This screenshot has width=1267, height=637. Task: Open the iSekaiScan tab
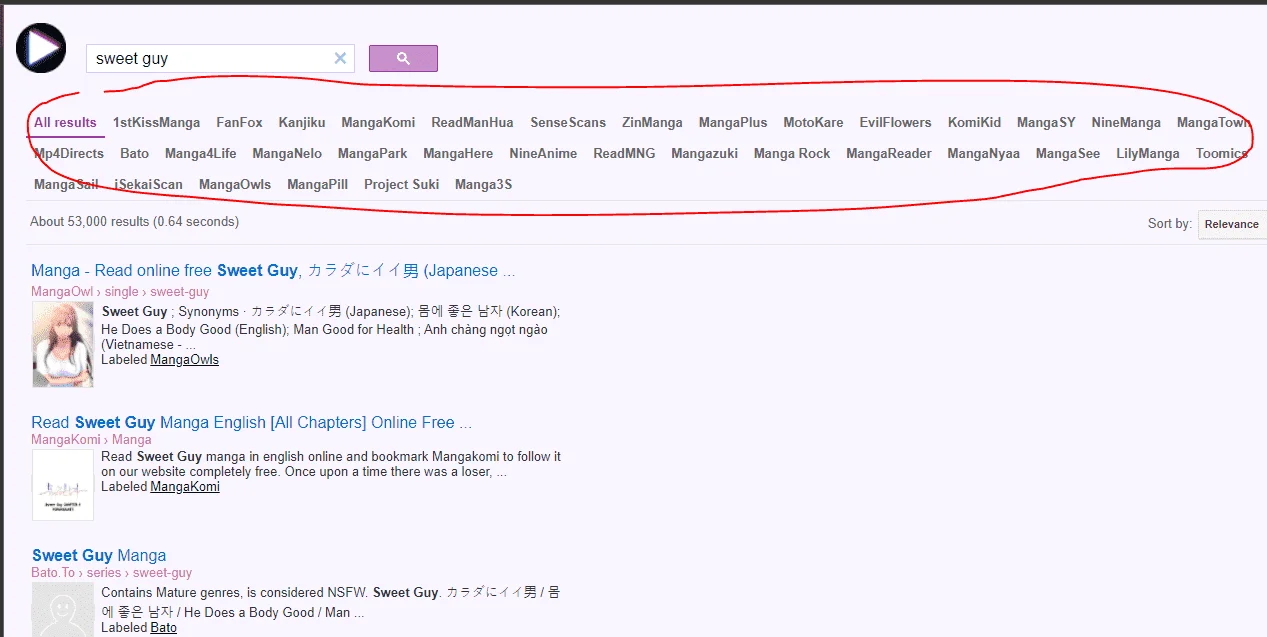pyautogui.click(x=148, y=184)
